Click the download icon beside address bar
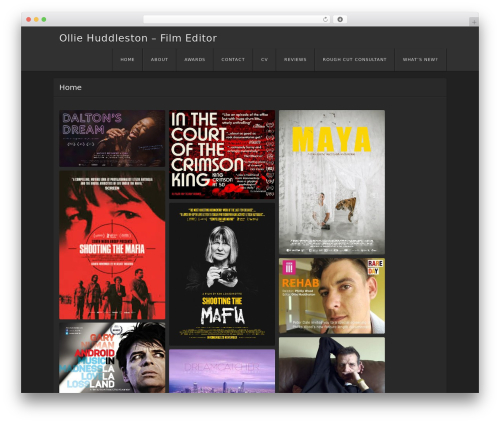500x423 pixels. point(340,19)
